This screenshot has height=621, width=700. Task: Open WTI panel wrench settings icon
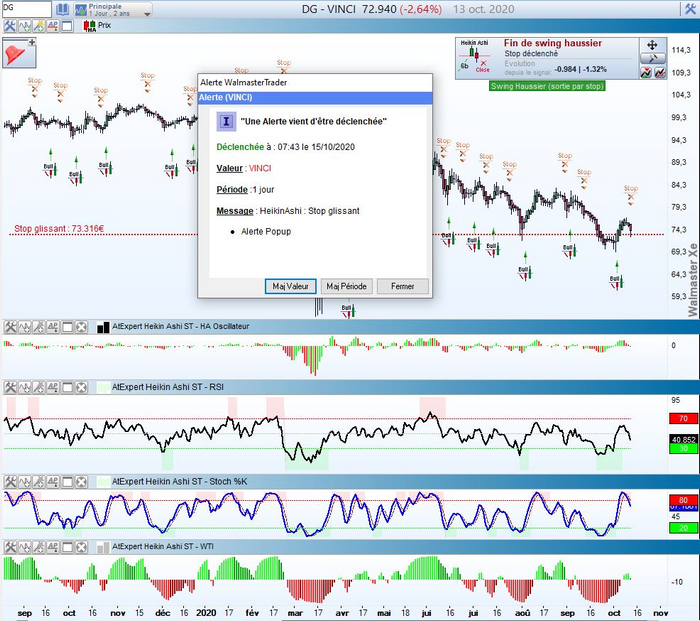coord(10,547)
